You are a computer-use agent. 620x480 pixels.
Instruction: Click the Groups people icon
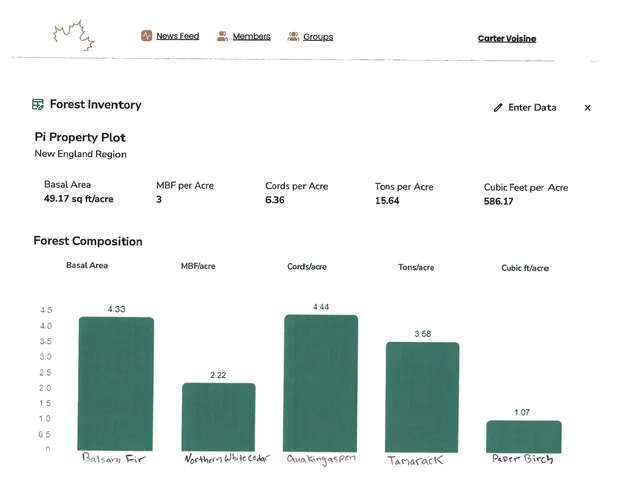tap(293, 36)
